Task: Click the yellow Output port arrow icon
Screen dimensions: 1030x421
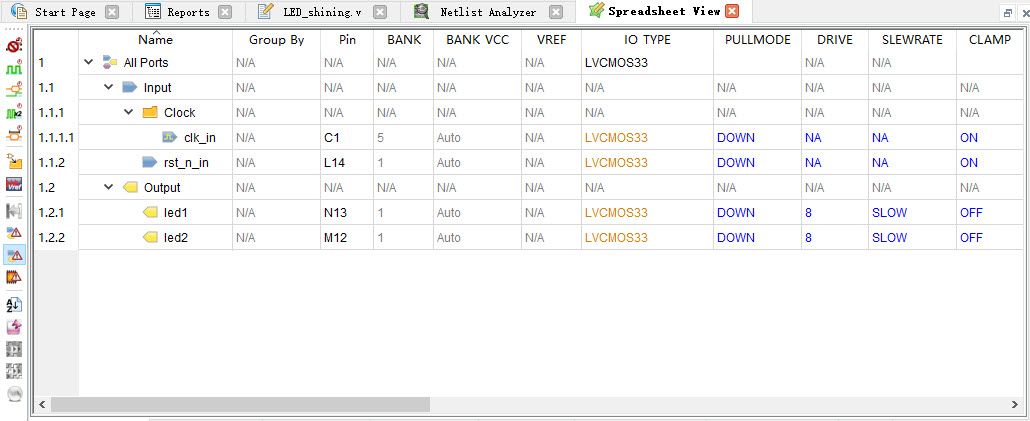Action: (x=130, y=187)
